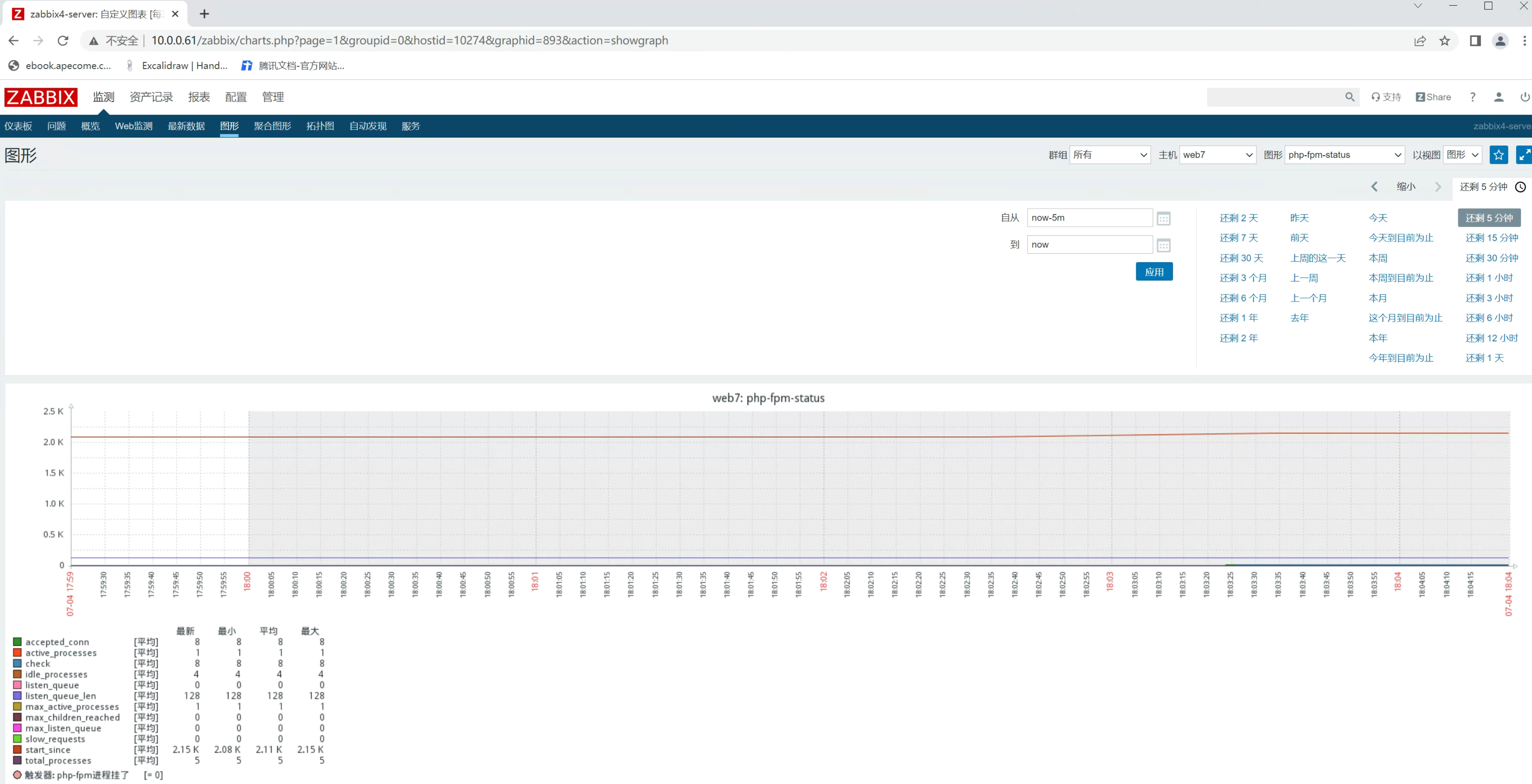
Task: Select the 今天 time range link
Action: (1377, 218)
